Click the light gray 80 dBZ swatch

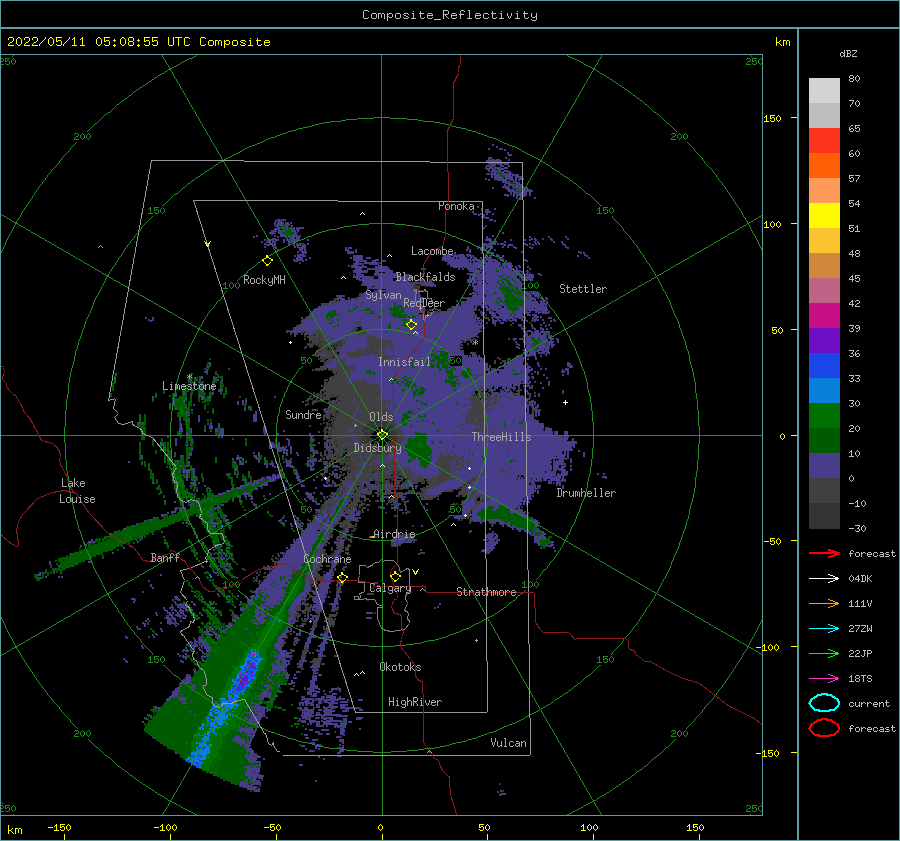[x=824, y=90]
